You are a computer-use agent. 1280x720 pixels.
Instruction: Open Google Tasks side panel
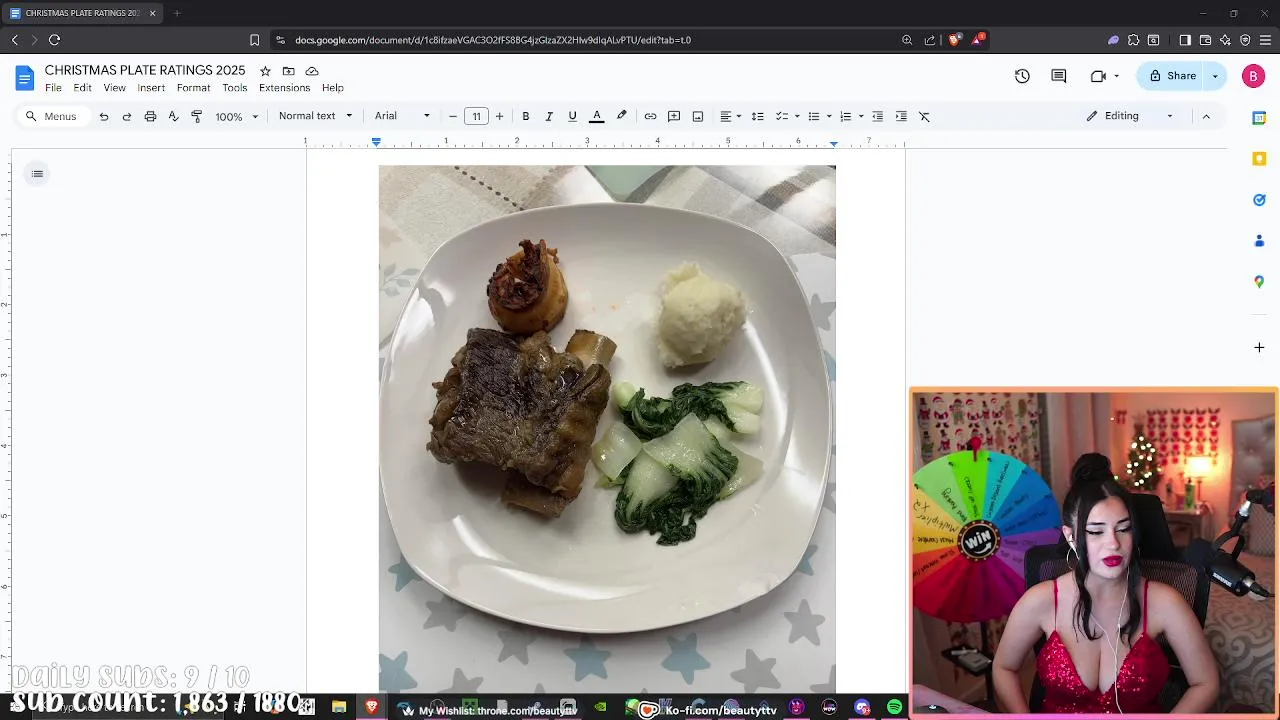[1259, 200]
